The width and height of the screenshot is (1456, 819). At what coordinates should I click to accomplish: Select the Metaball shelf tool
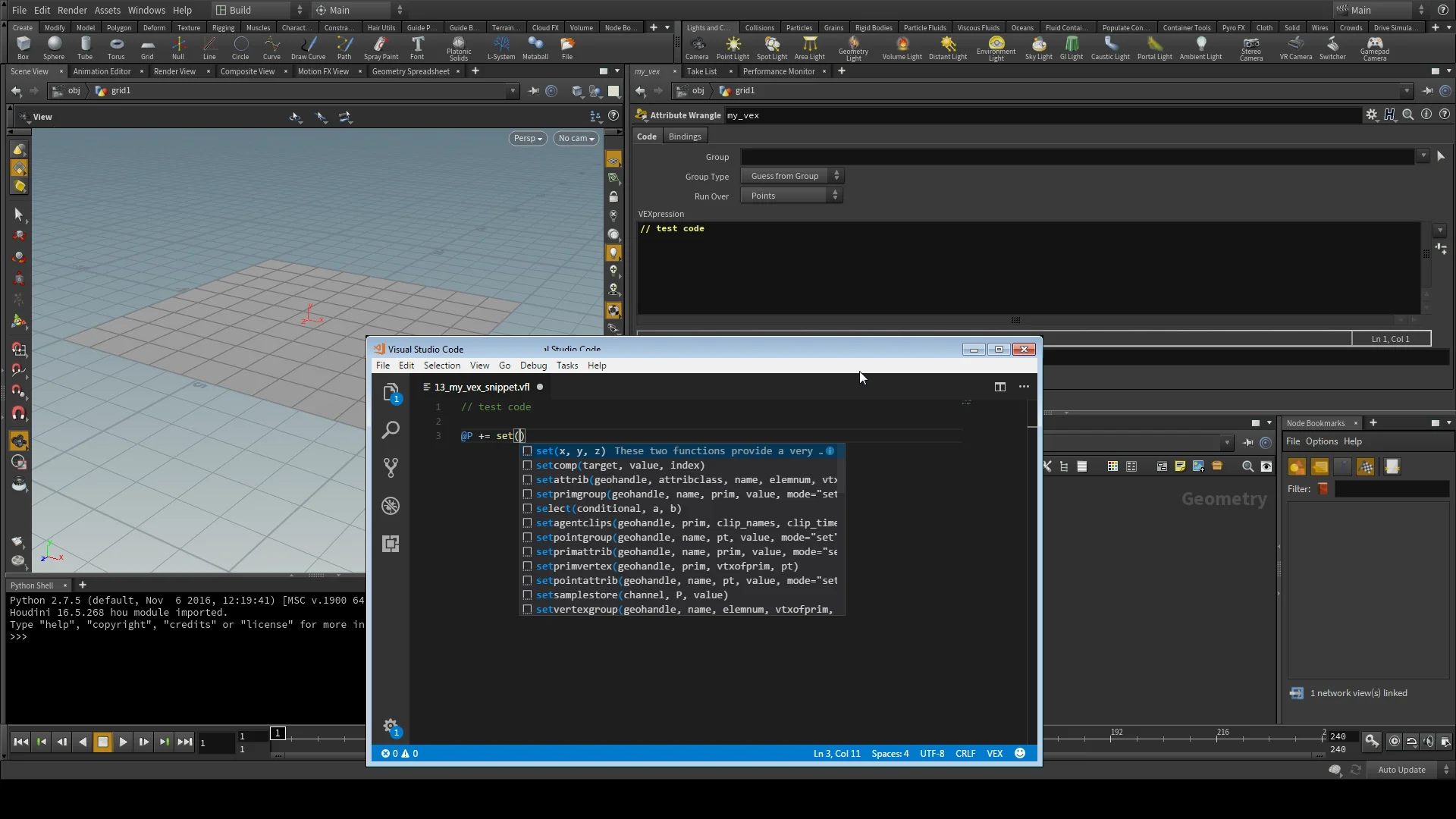pyautogui.click(x=535, y=48)
